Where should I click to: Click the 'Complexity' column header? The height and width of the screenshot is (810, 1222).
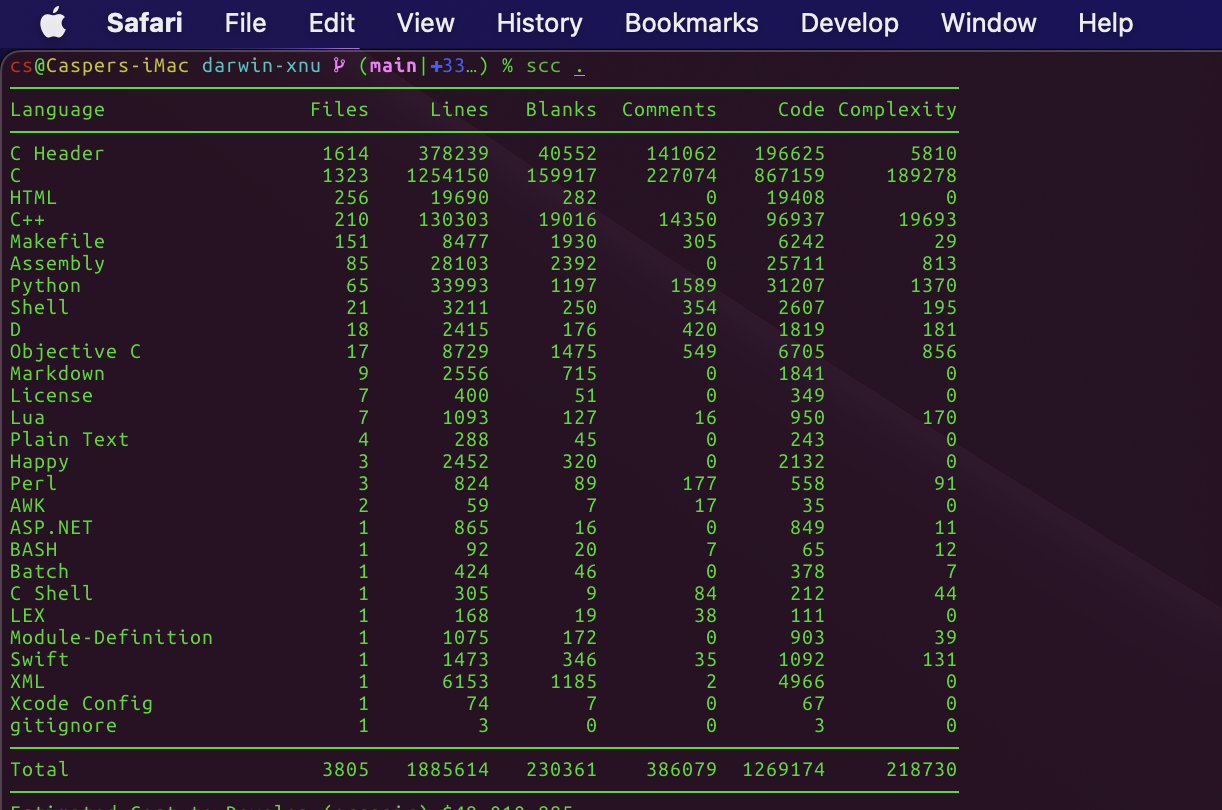click(x=897, y=110)
